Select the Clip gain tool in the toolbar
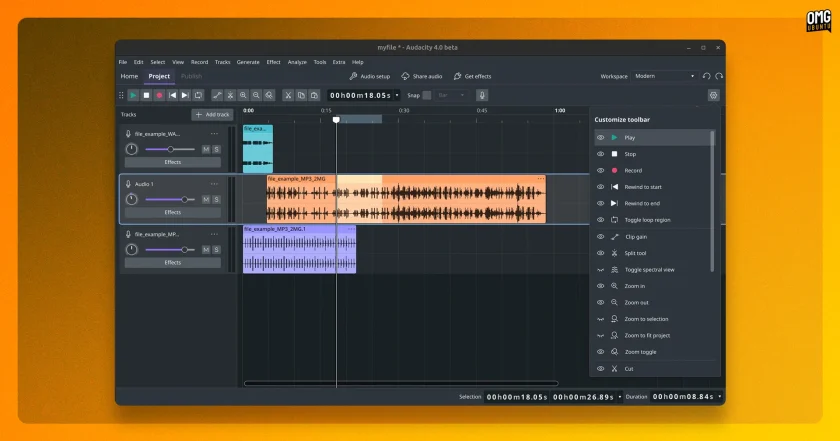Image resolution: width=840 pixels, height=441 pixels. tap(217, 95)
